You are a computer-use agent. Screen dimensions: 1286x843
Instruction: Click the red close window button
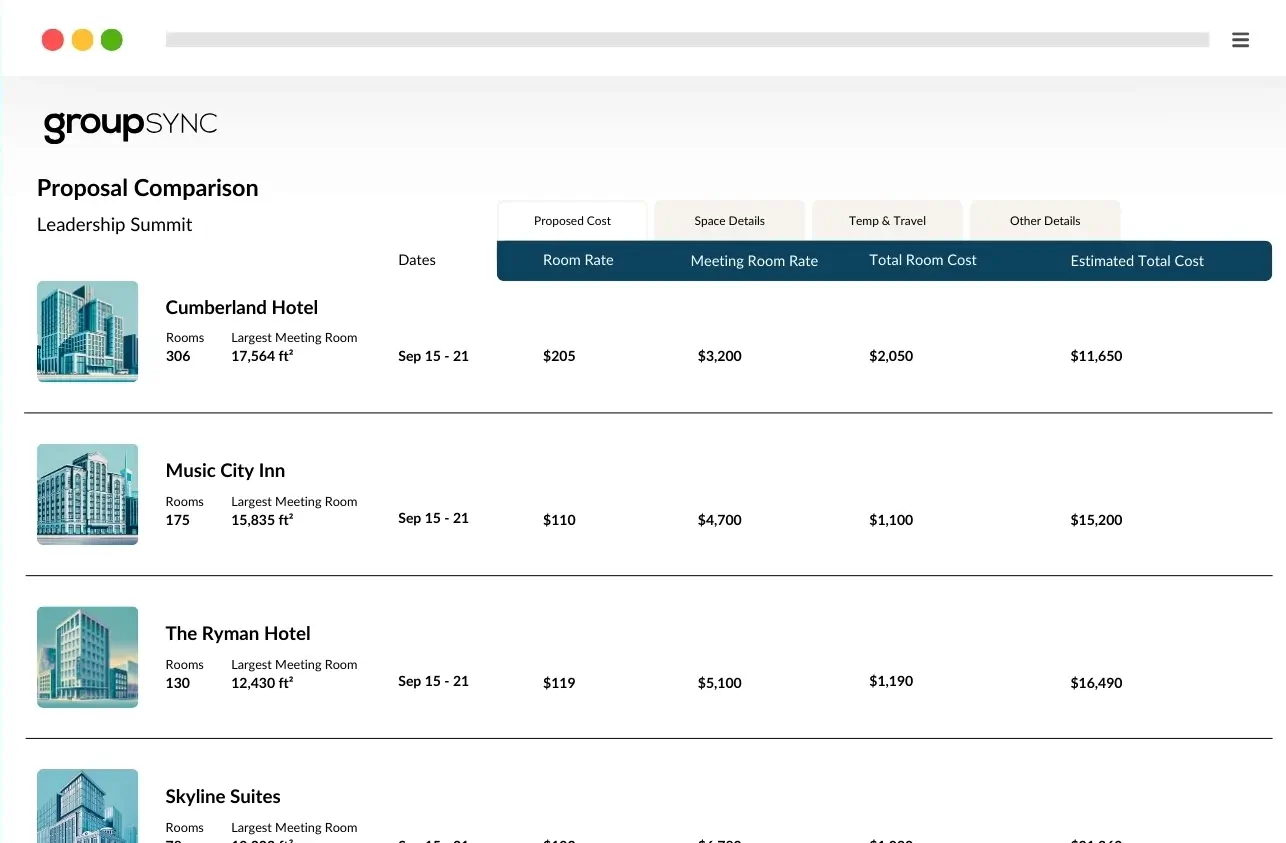tap(53, 40)
